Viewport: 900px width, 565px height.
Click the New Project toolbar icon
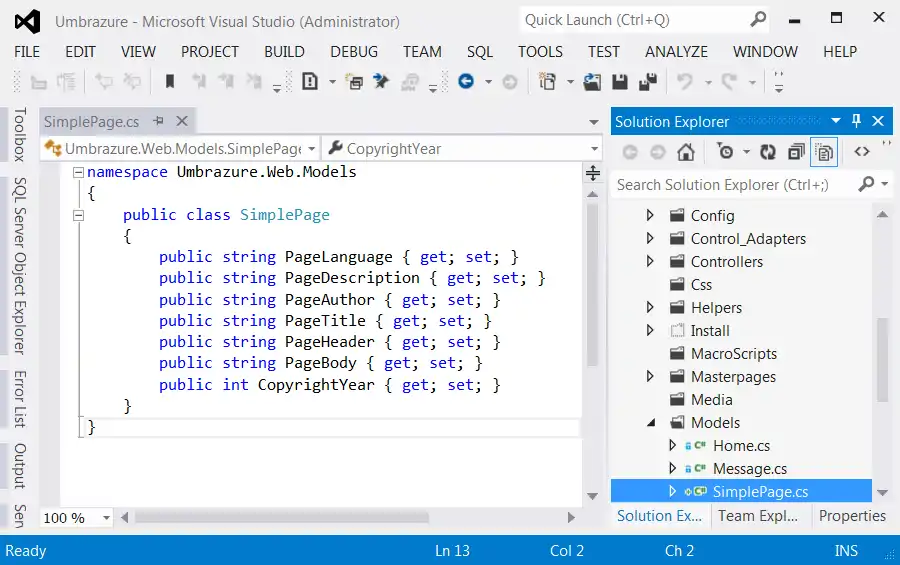coord(548,82)
